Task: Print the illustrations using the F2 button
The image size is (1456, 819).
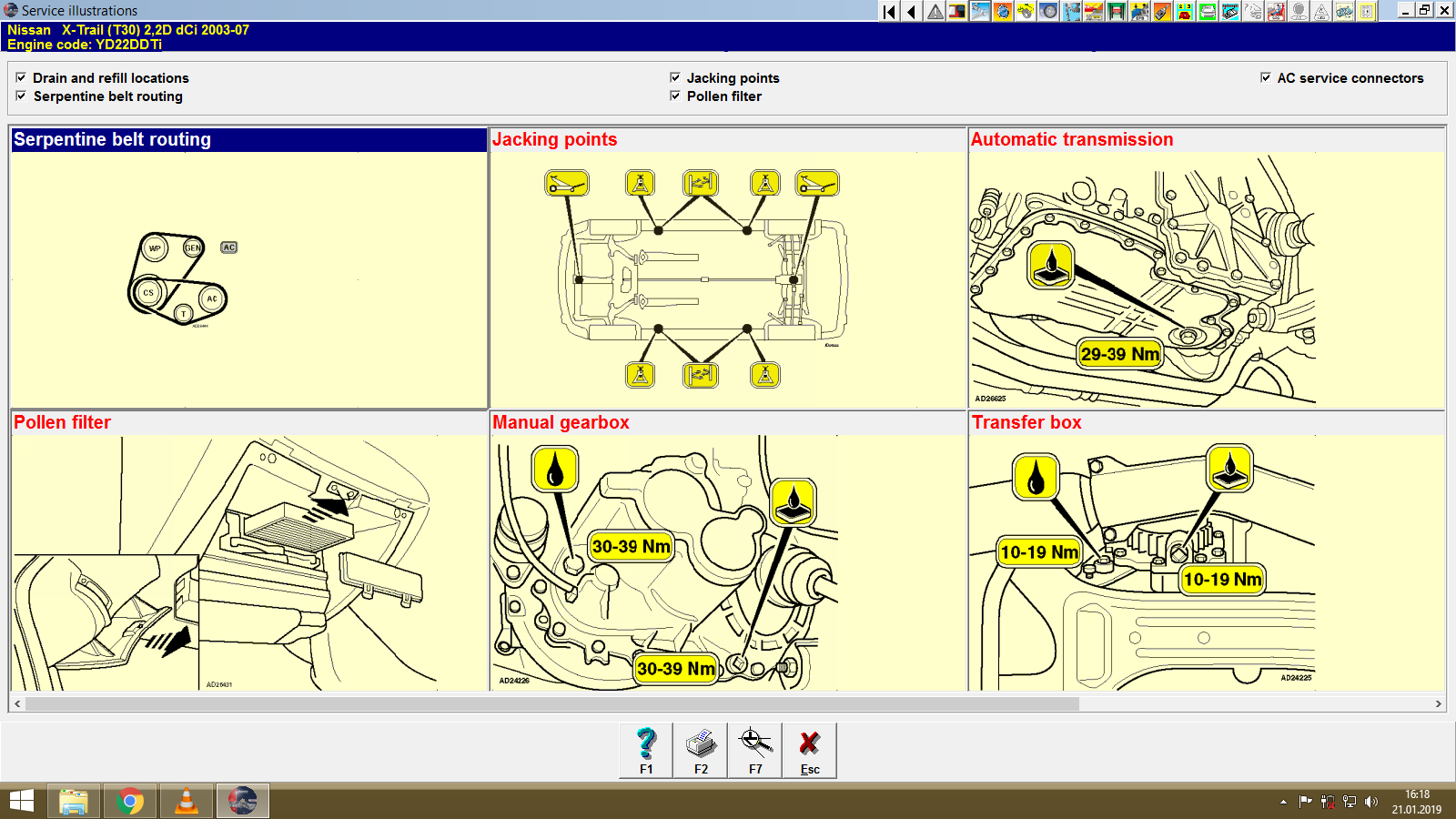Action: (700, 748)
